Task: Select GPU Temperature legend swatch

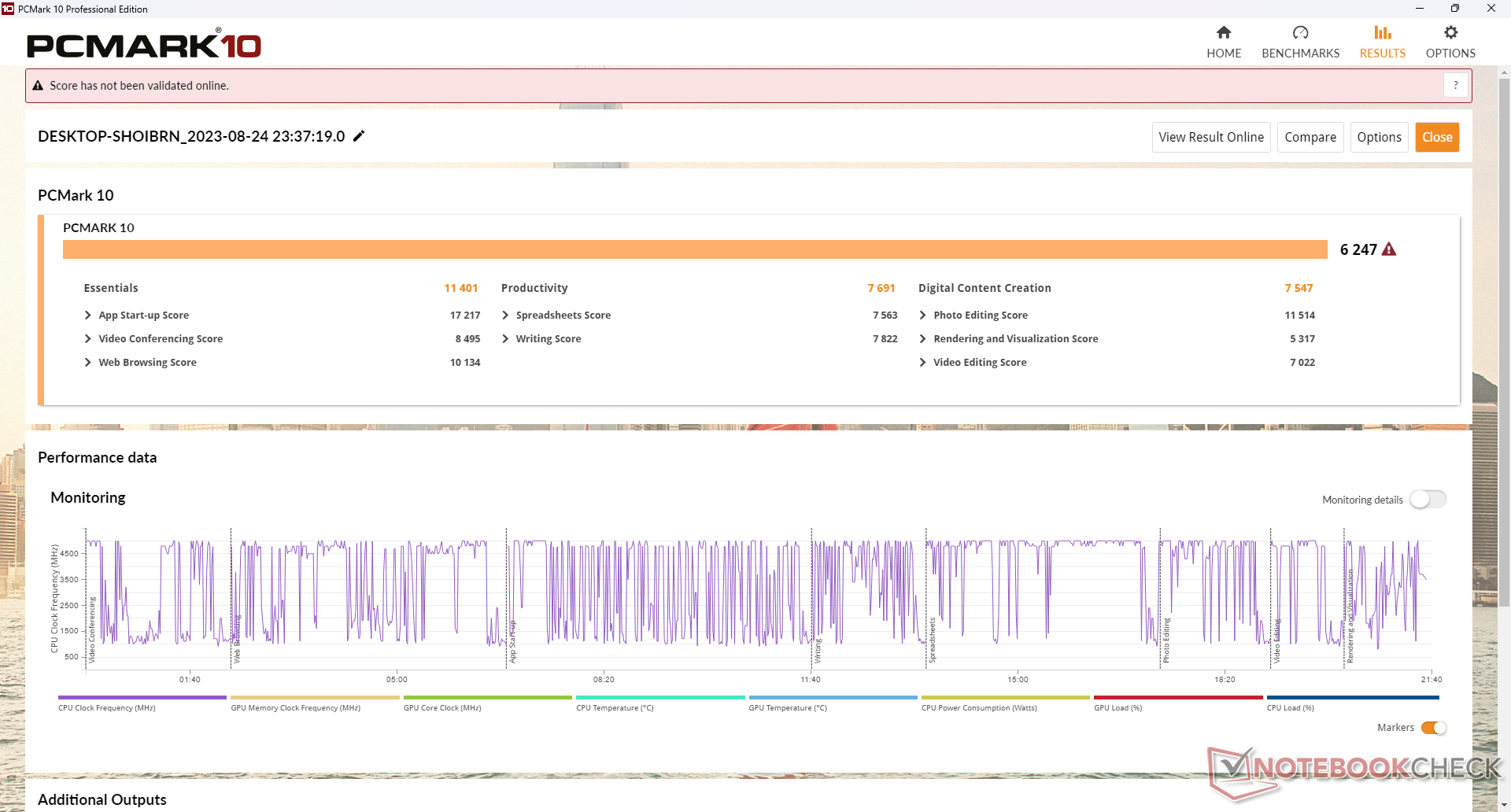Action: (x=833, y=697)
